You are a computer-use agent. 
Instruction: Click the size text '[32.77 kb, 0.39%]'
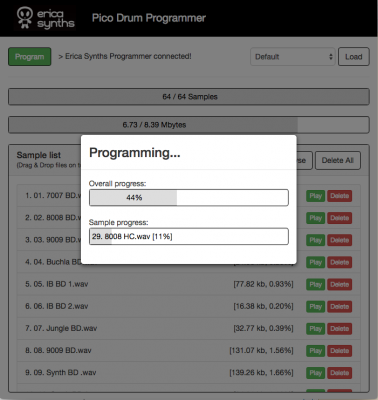tap(263, 329)
